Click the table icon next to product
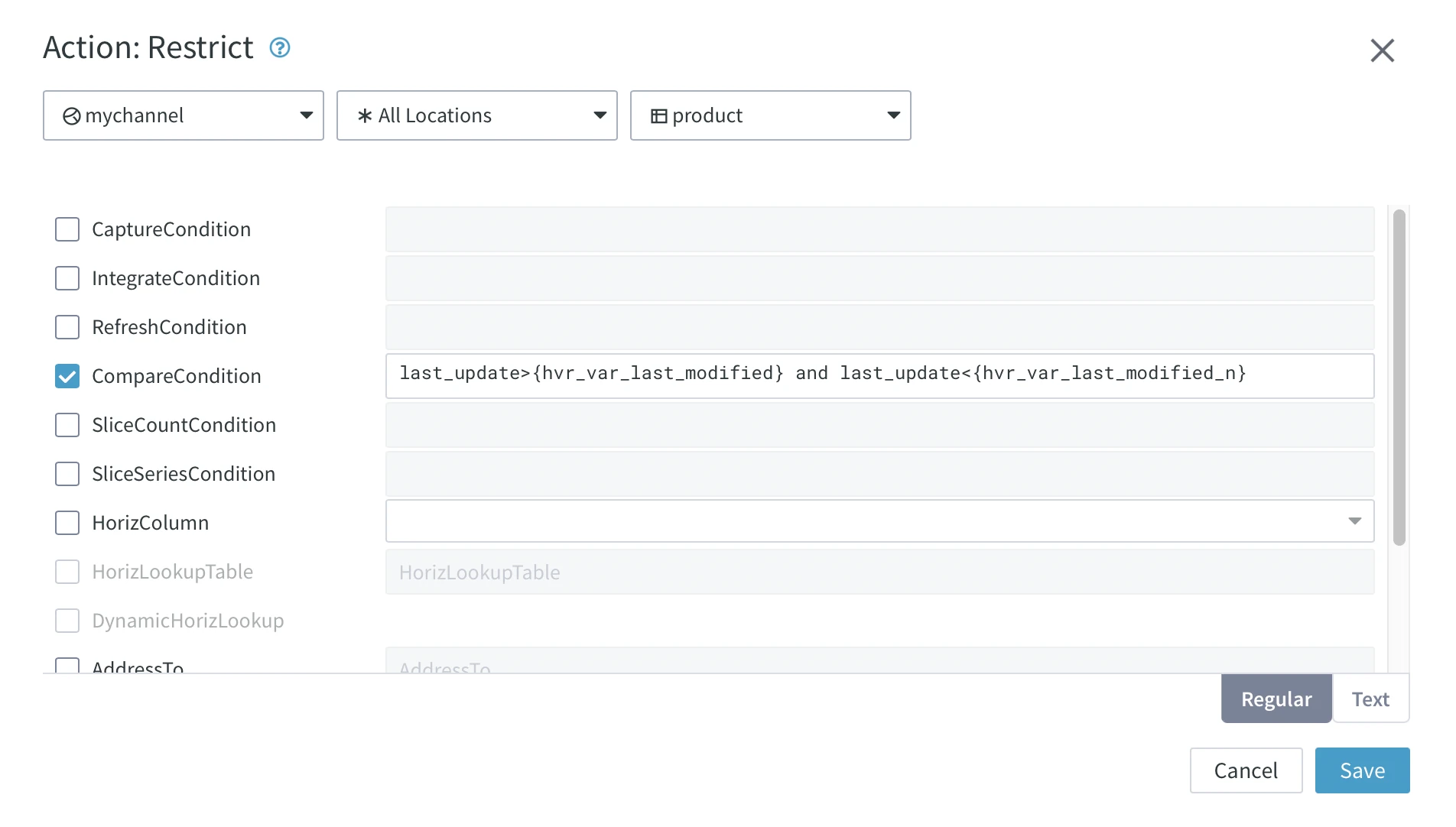 tap(658, 115)
